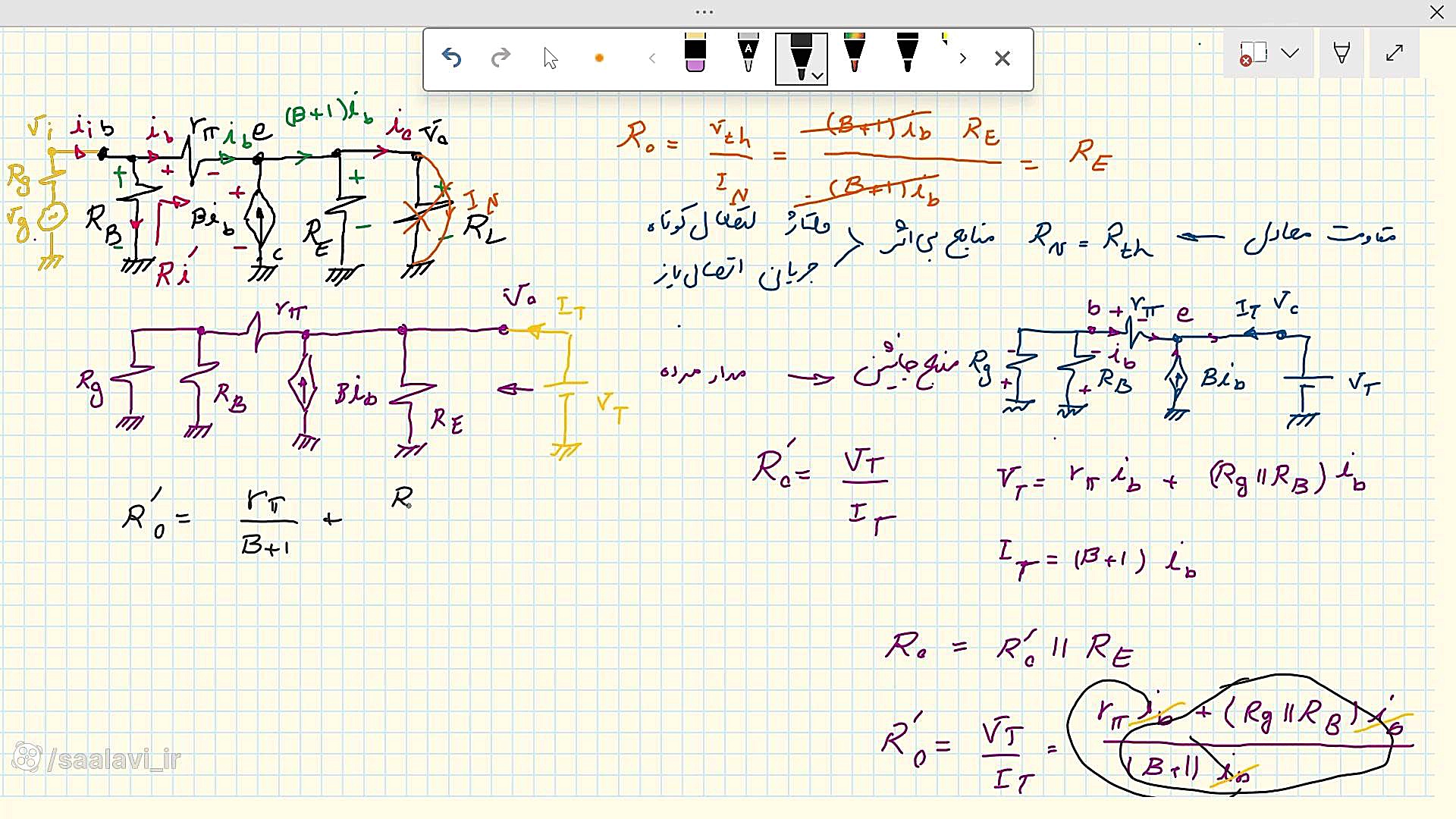Pick the eraser tool with purple tip
This screenshot has width=1456, height=819.
pyautogui.click(x=695, y=55)
